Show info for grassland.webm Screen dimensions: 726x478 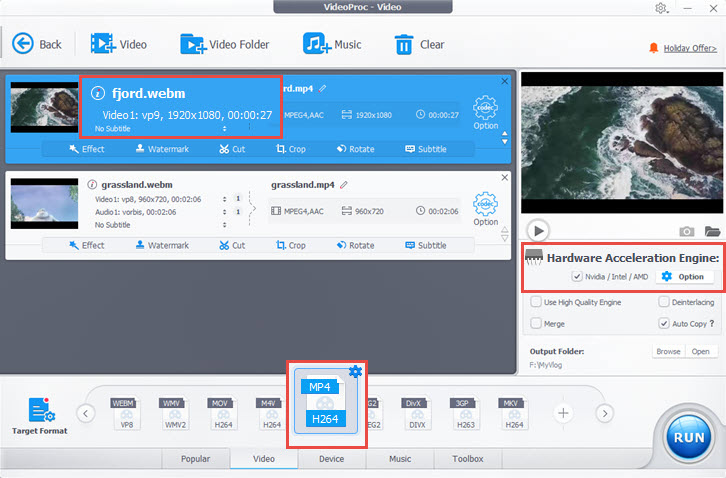[x=92, y=185]
